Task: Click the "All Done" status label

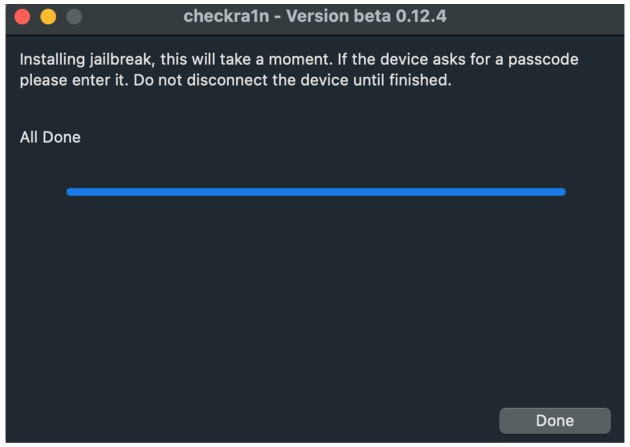Action: coord(50,137)
